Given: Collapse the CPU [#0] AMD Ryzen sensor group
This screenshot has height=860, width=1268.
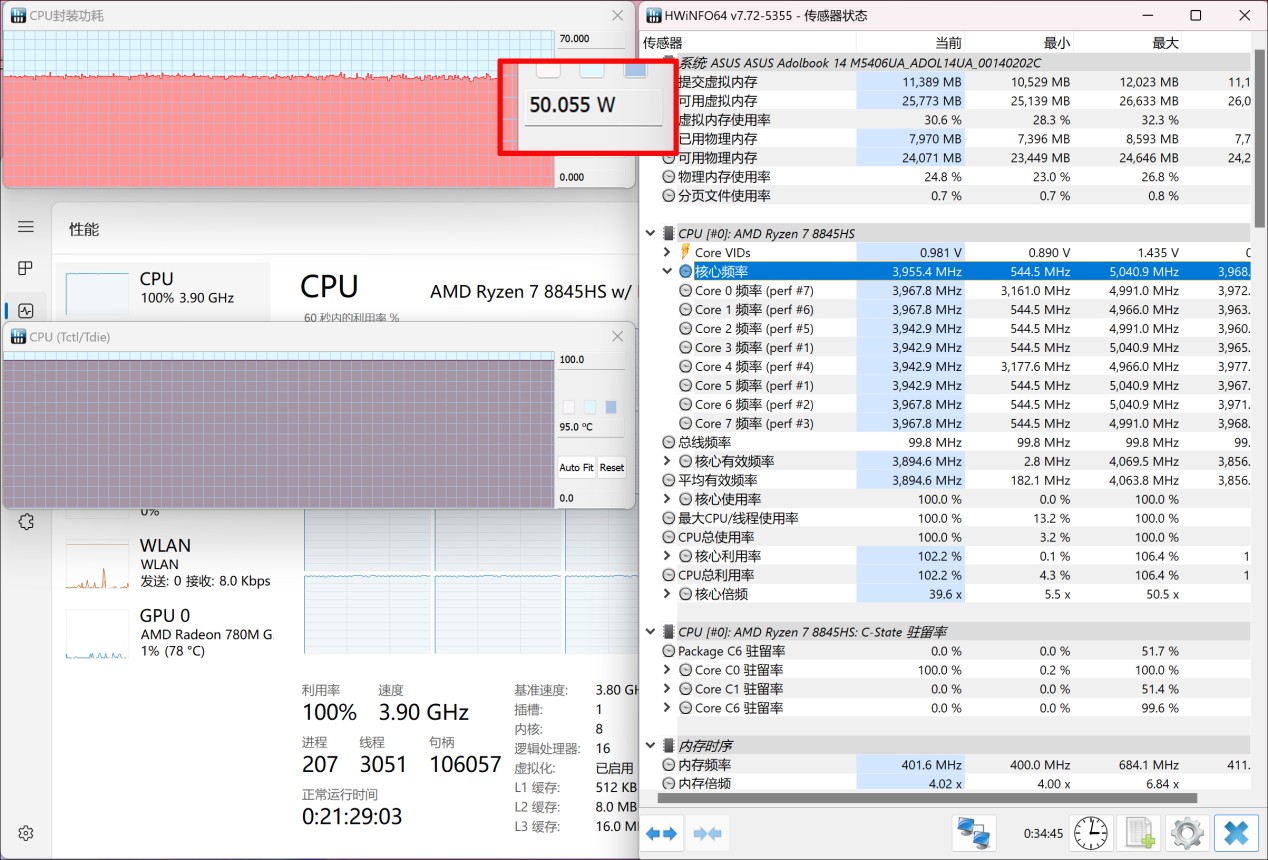Looking at the screenshot, I should click(x=652, y=234).
